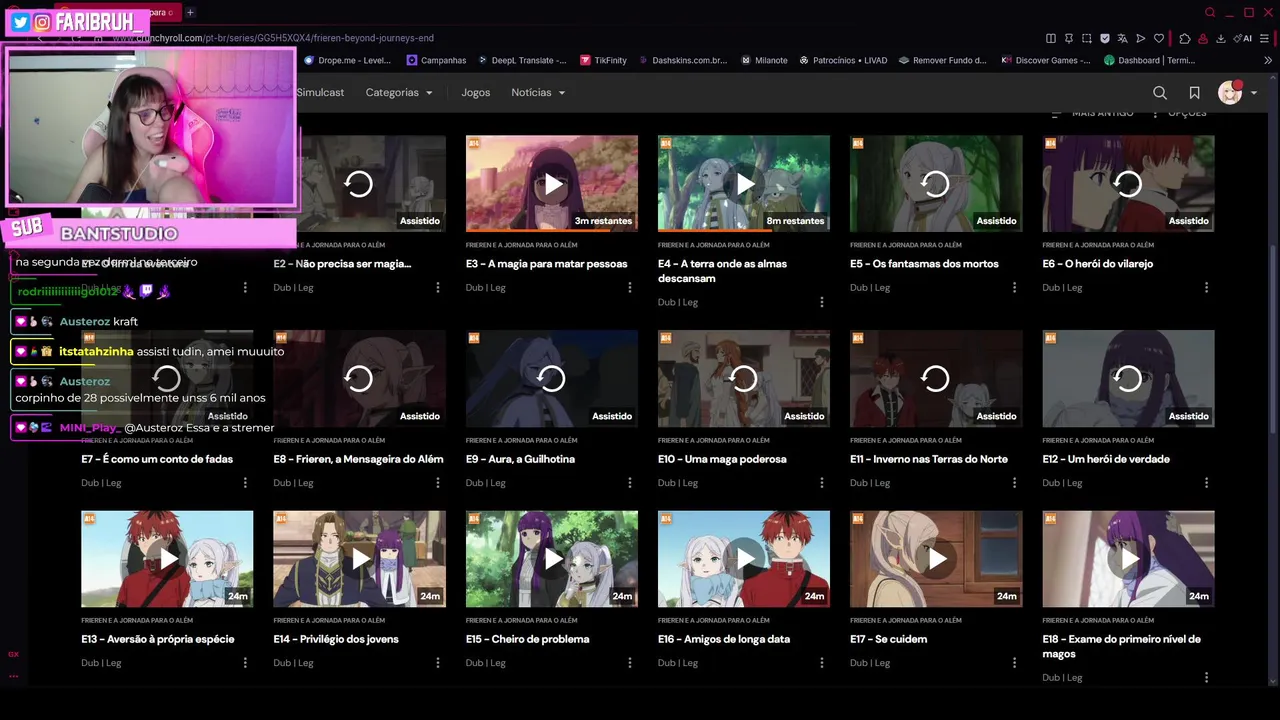The height and width of the screenshot is (720, 1280).
Task: Open the Discover Games bookmark
Action: [1046, 60]
